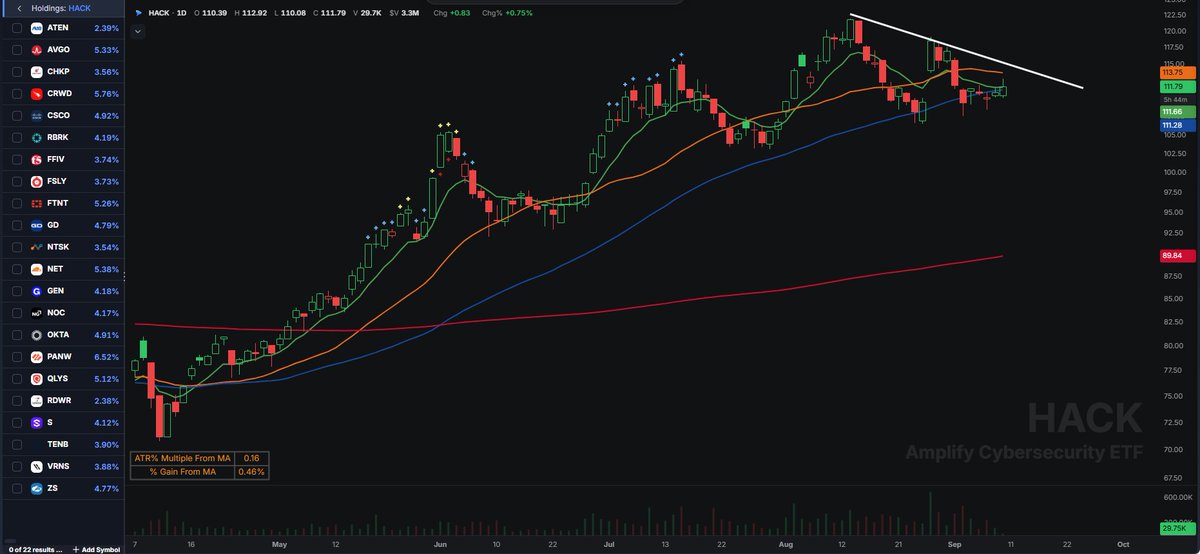Select the GD ticker row
The image size is (1200, 554).
tap(62, 225)
